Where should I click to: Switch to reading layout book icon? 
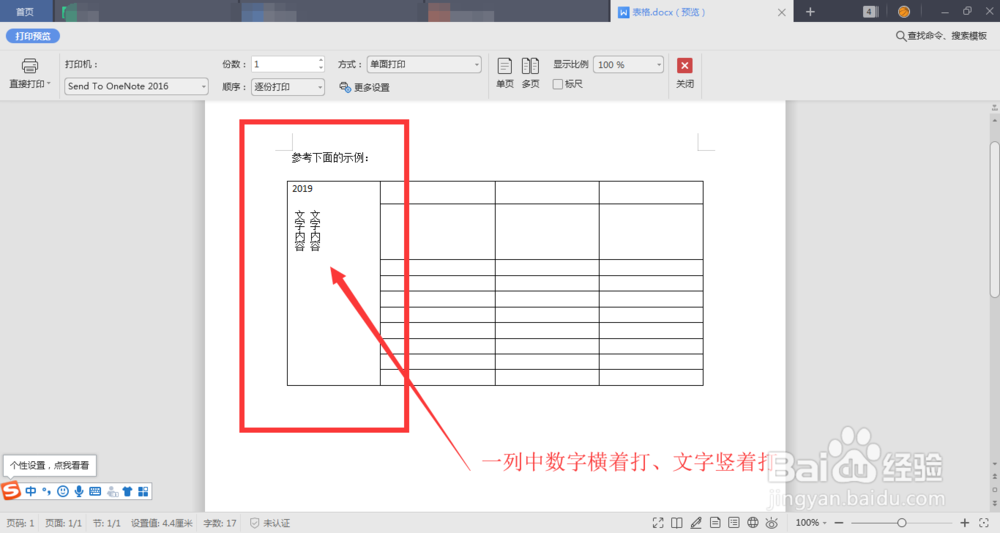click(677, 523)
